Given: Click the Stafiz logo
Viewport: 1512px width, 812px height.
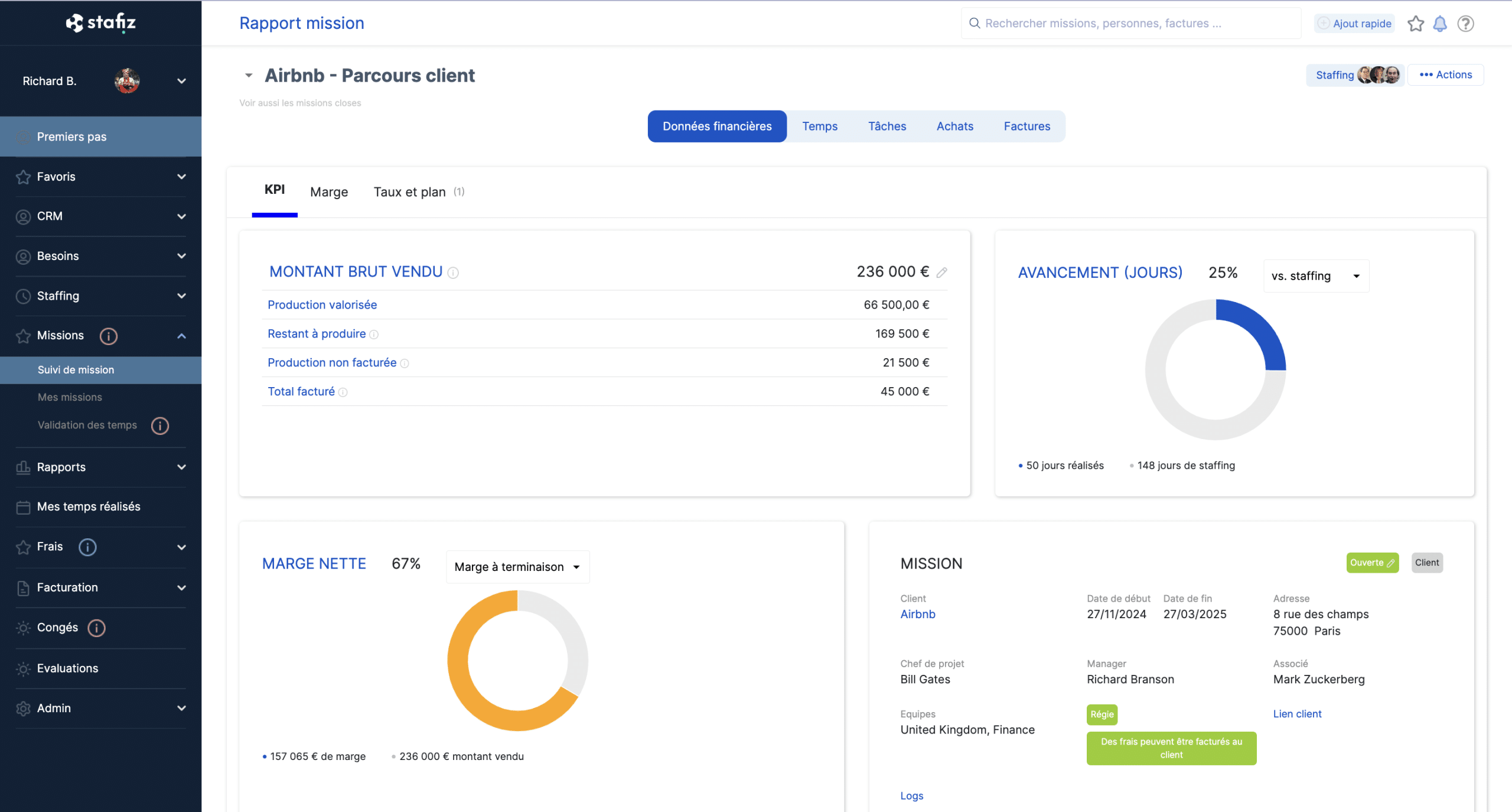Looking at the screenshot, I should [x=100, y=22].
